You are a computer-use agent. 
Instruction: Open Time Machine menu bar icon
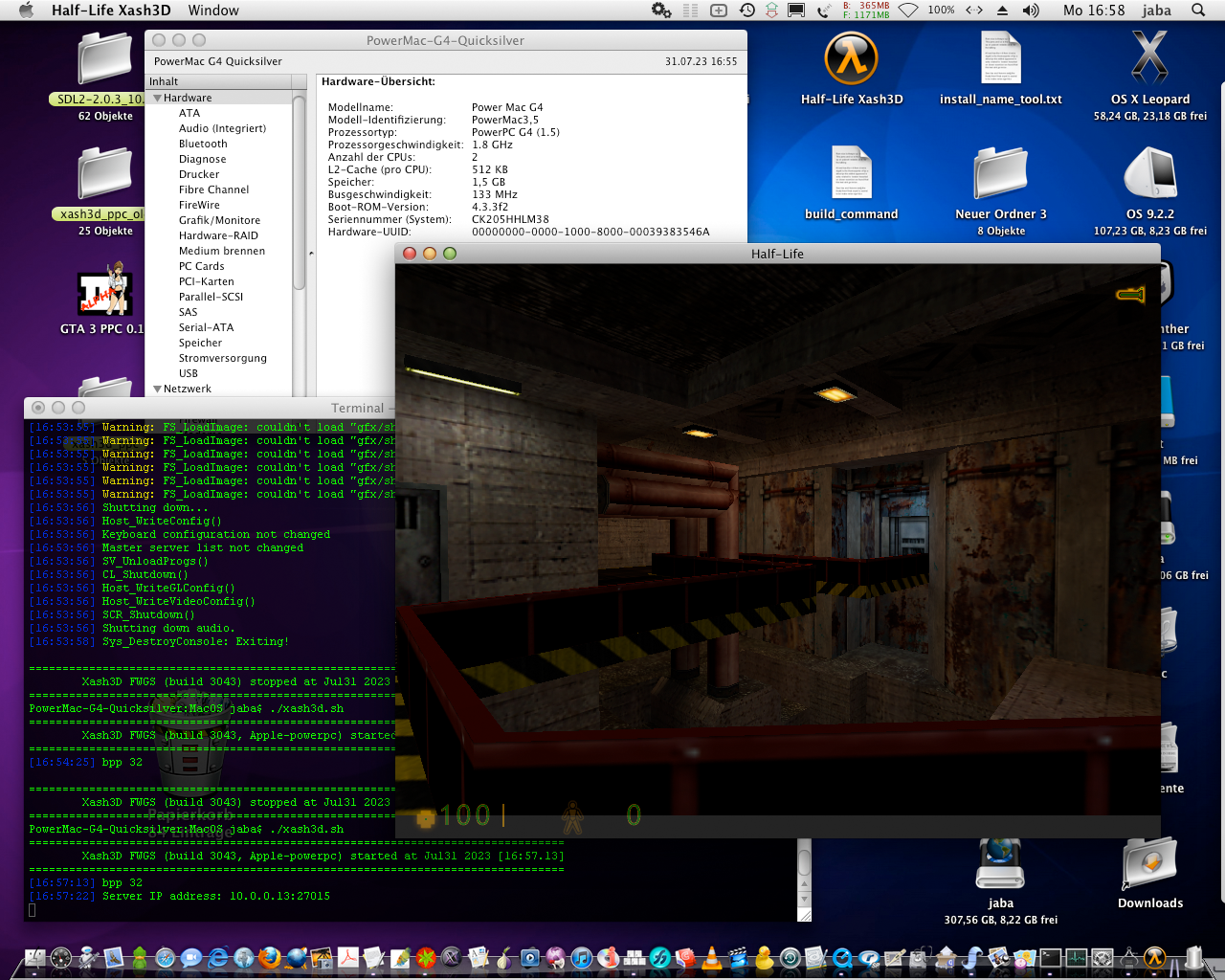click(x=746, y=10)
